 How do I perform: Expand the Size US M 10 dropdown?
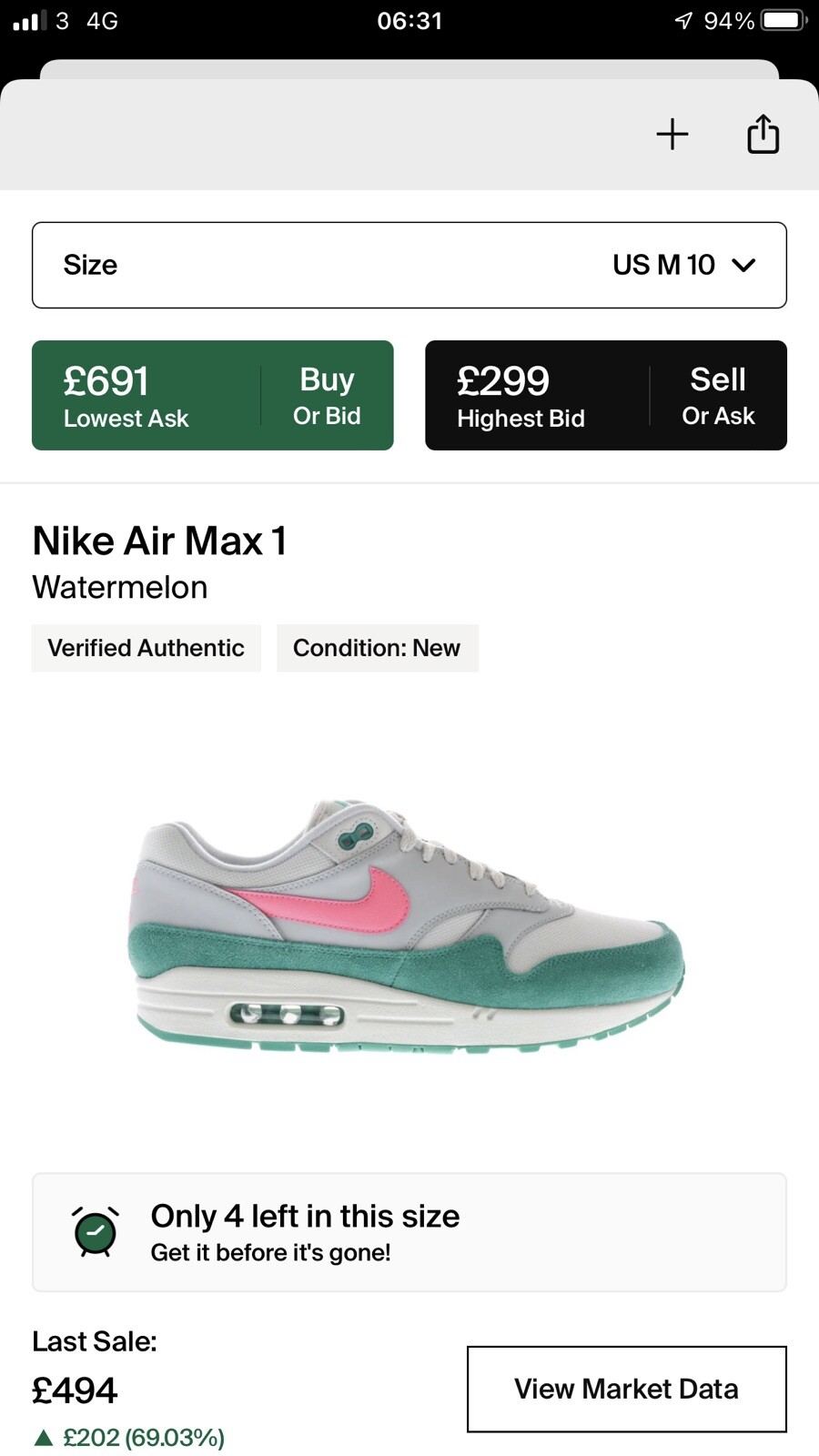409,265
